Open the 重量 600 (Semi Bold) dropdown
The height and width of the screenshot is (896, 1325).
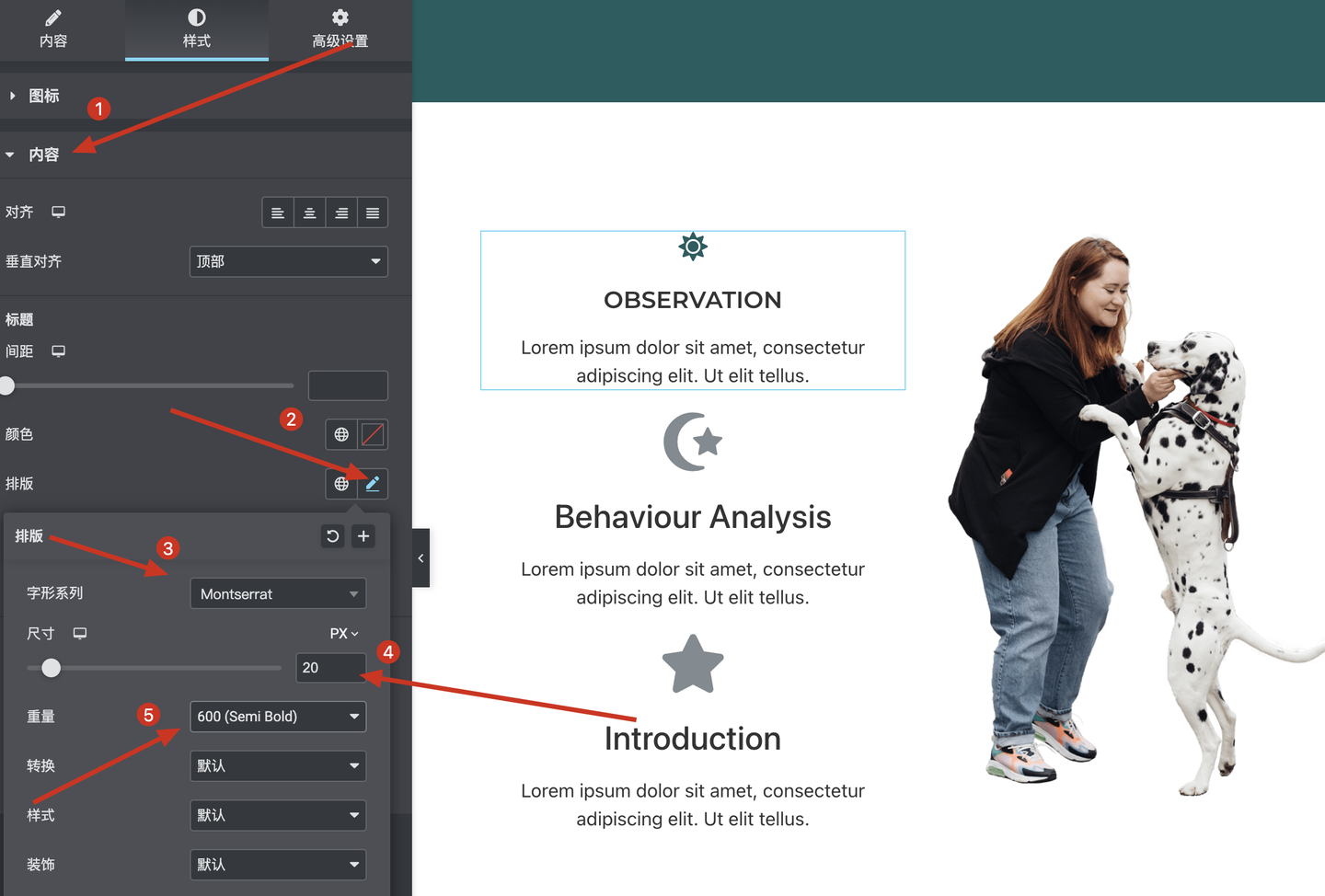278,717
